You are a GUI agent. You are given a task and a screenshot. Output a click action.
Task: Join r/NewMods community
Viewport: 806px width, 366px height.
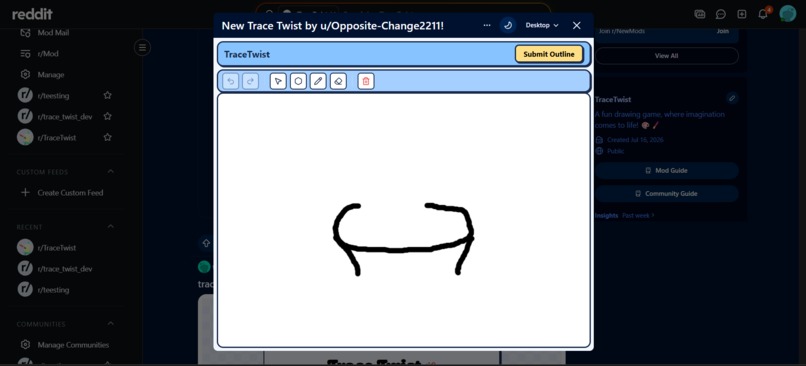(722, 31)
